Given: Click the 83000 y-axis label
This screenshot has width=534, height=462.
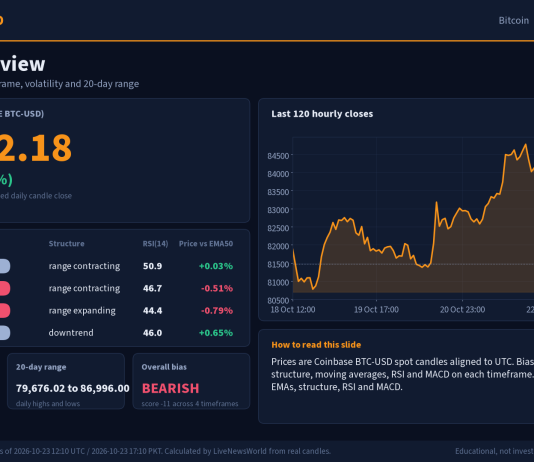Looking at the screenshot, I should click(278, 210).
